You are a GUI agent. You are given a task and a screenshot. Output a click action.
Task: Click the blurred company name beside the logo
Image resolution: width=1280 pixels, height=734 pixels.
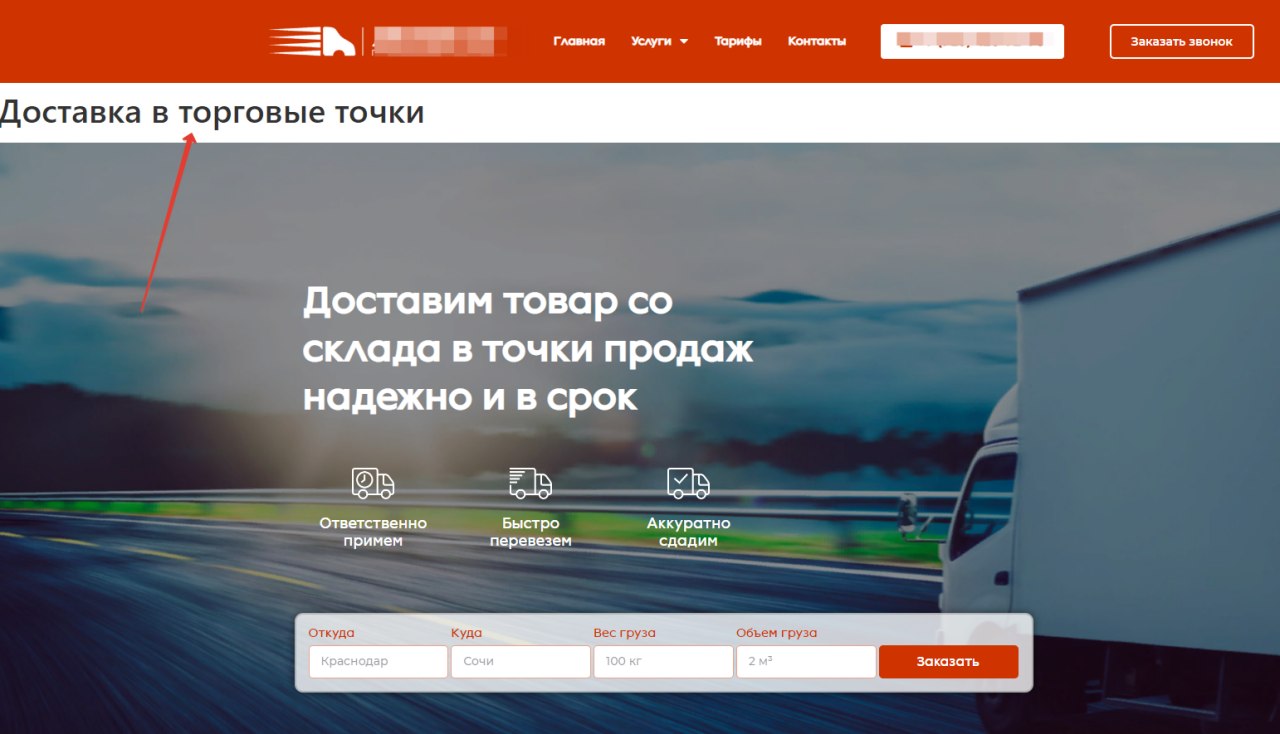[x=439, y=42]
